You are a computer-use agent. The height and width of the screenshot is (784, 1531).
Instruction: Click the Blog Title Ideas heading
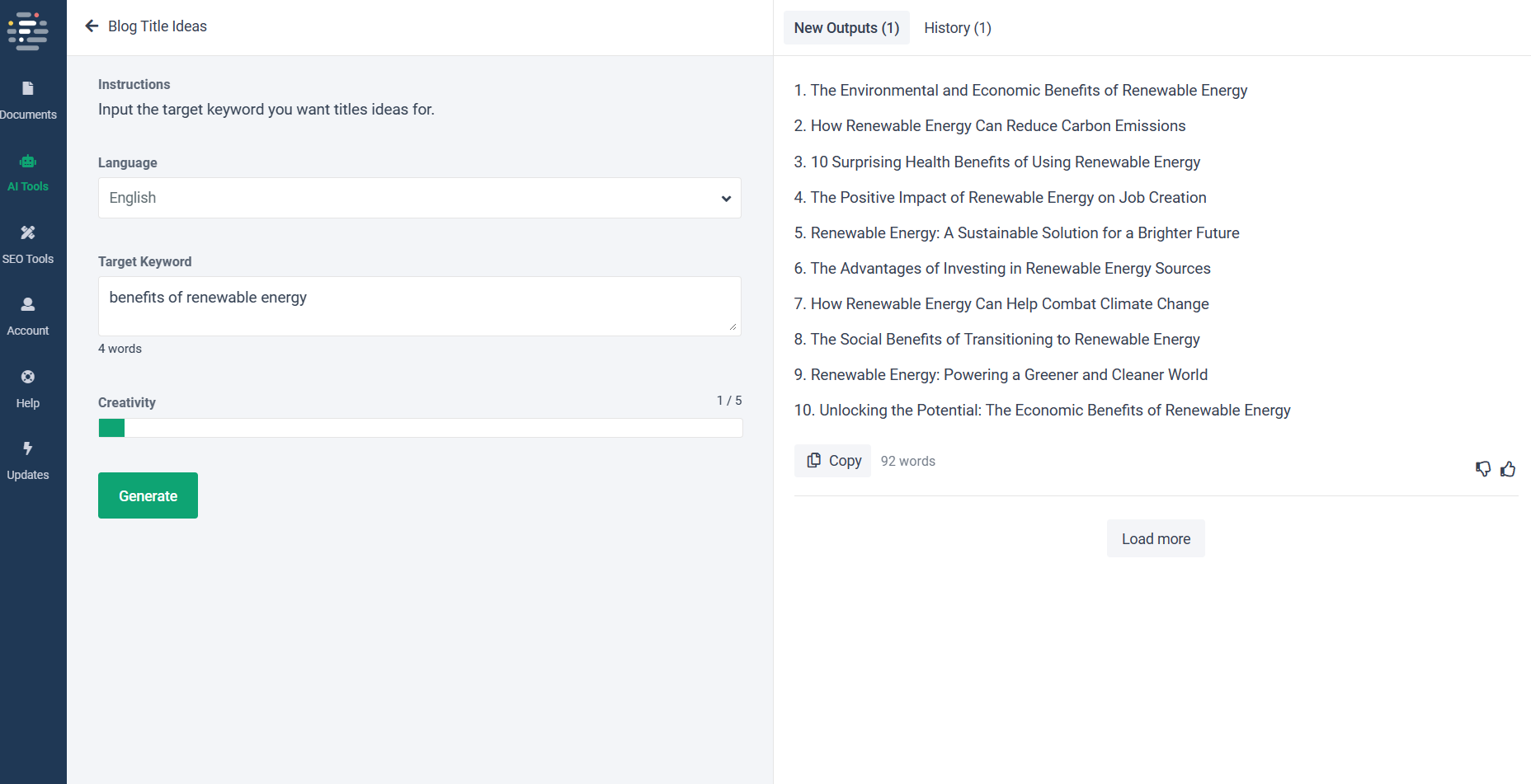pyautogui.click(x=158, y=26)
